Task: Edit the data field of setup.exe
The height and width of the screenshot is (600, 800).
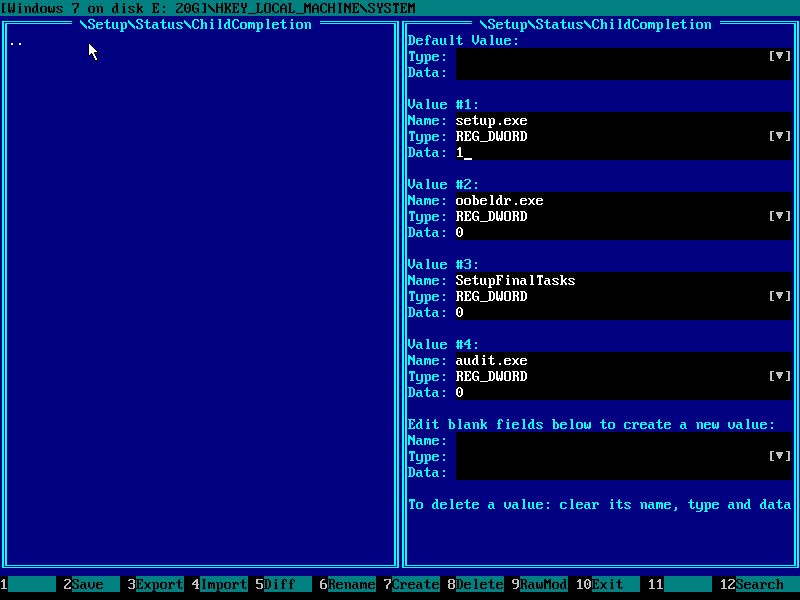Action: (x=623, y=152)
